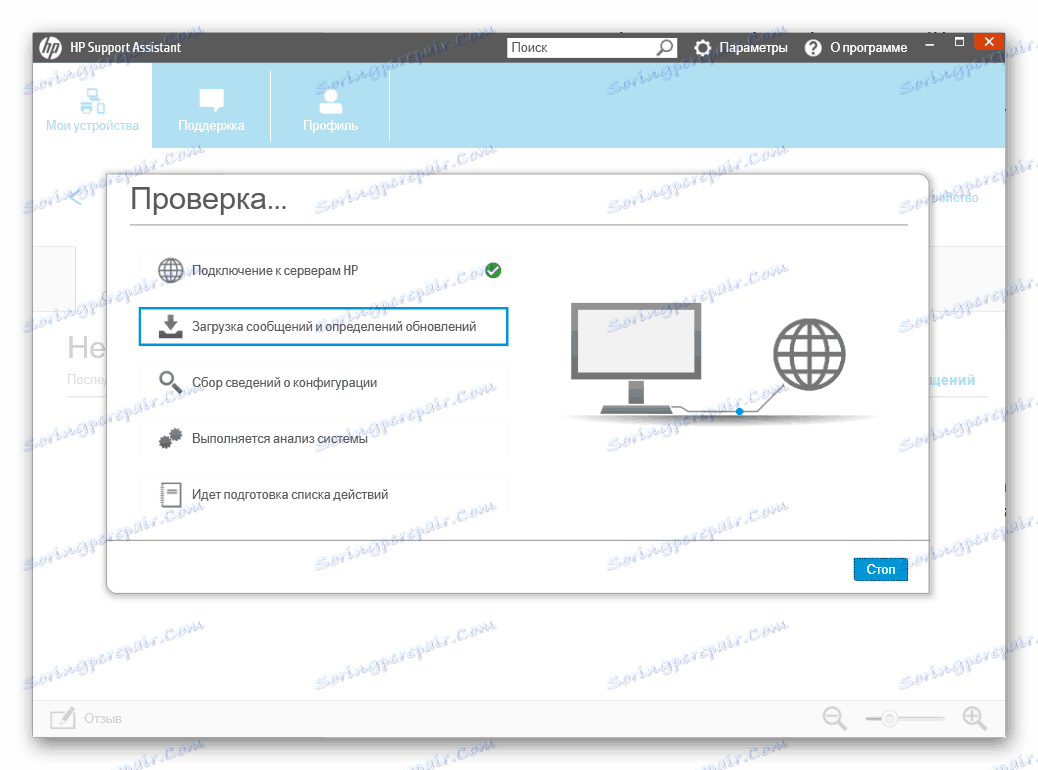Viewport: 1038px width, 770px height.
Task: Click the globe icon next to Подключение к серверам HP
Action: (x=170, y=269)
